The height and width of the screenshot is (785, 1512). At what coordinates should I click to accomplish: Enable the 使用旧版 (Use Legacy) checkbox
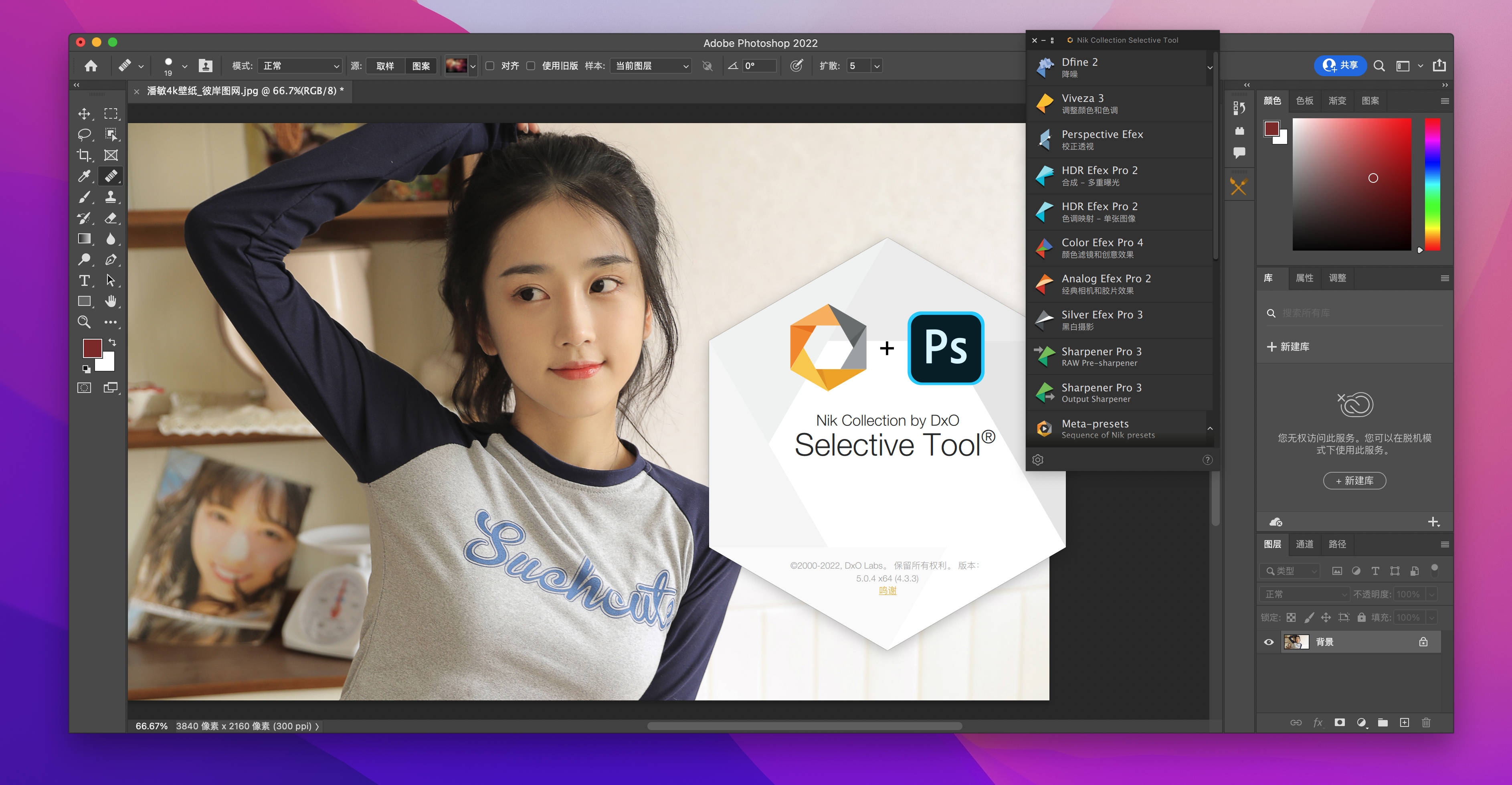click(x=531, y=66)
